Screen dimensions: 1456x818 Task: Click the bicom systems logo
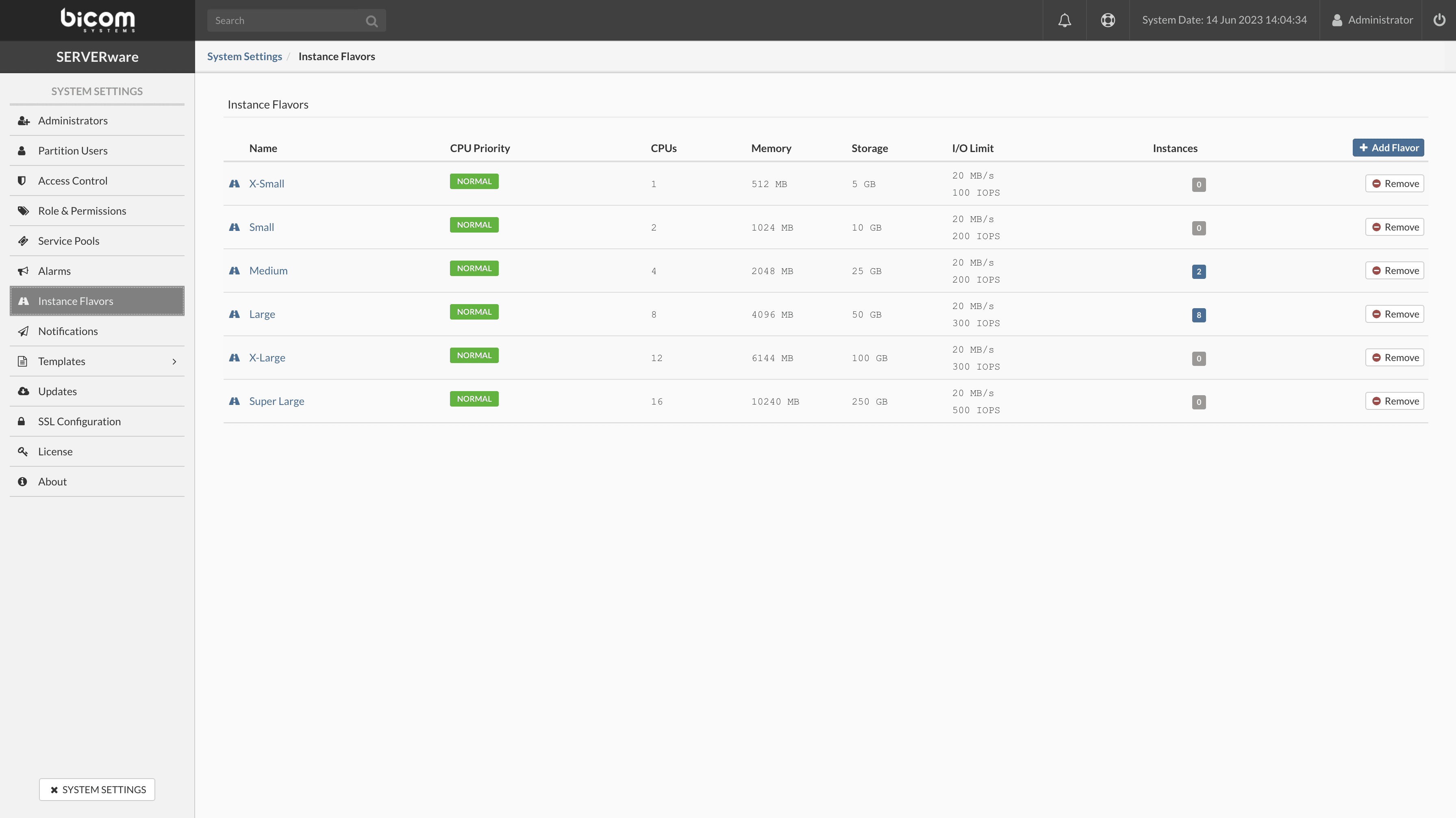[98, 20]
